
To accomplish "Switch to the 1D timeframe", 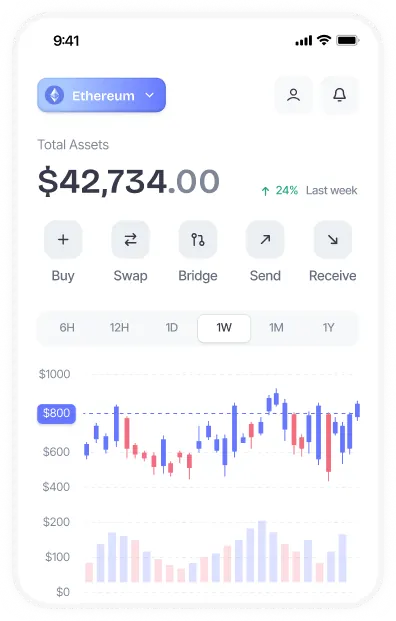I will pos(171,328).
